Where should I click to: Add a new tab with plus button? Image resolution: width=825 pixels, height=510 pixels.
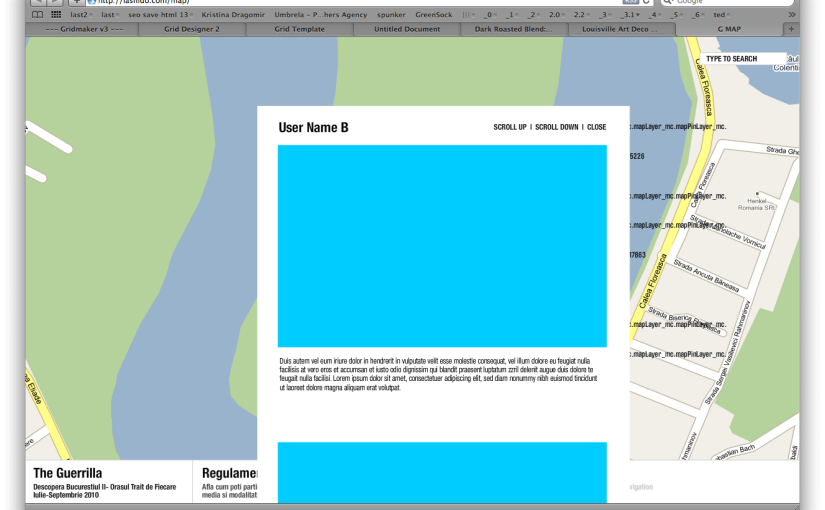point(791,29)
